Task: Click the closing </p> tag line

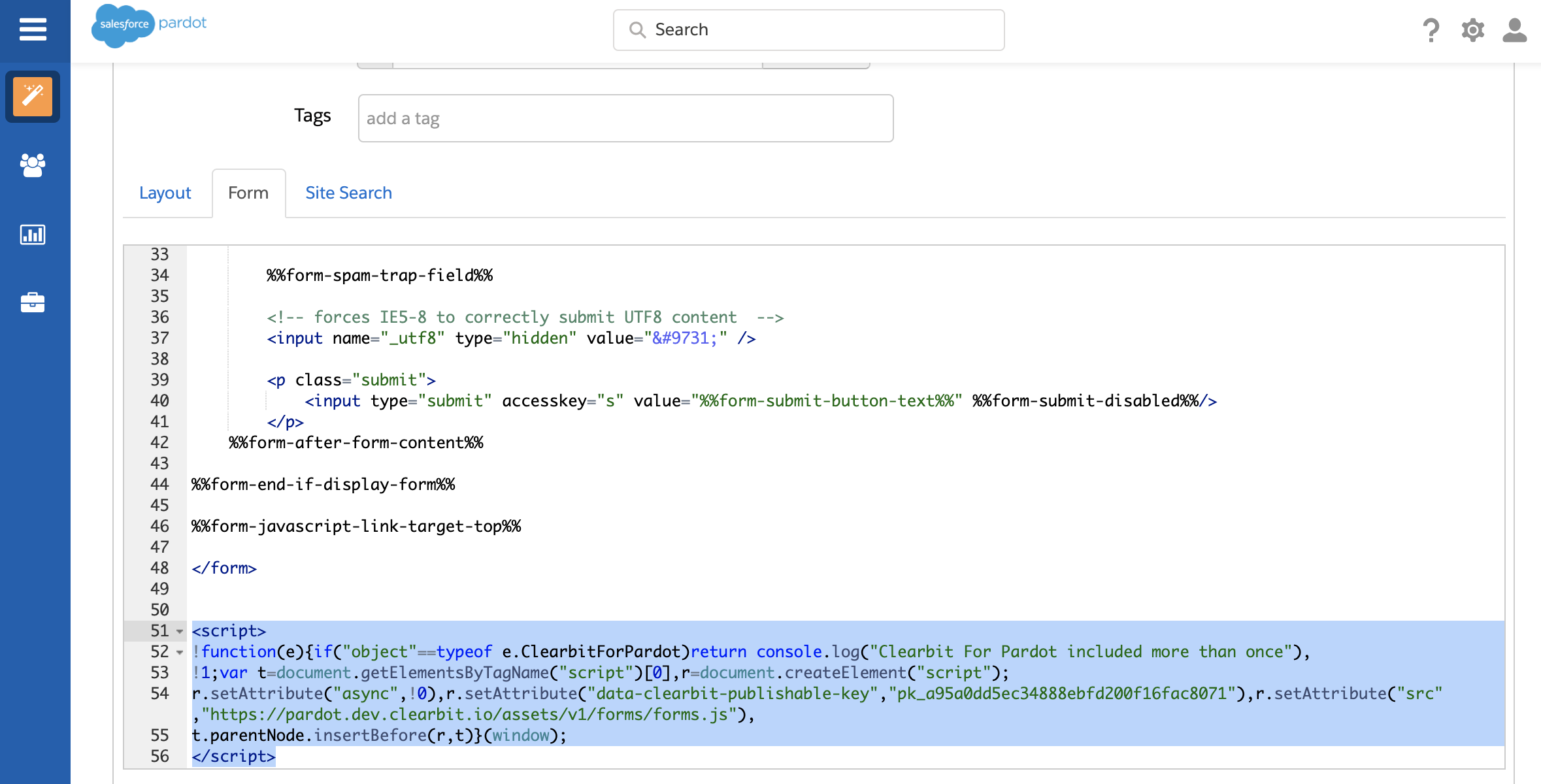Action: point(285,421)
